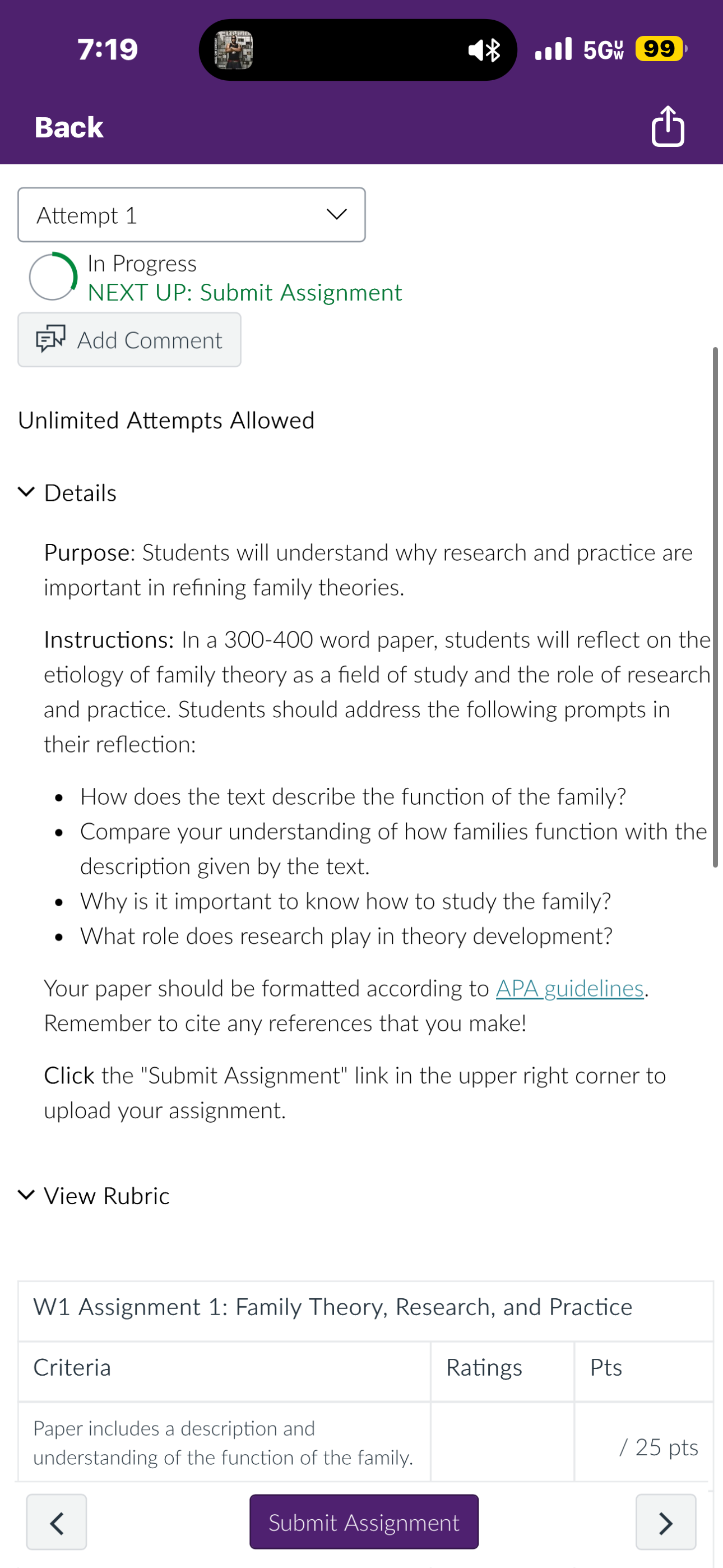This screenshot has height=1568, width=723.
Task: Select the rubric Ratings cell for first criterion
Action: coord(502,1442)
